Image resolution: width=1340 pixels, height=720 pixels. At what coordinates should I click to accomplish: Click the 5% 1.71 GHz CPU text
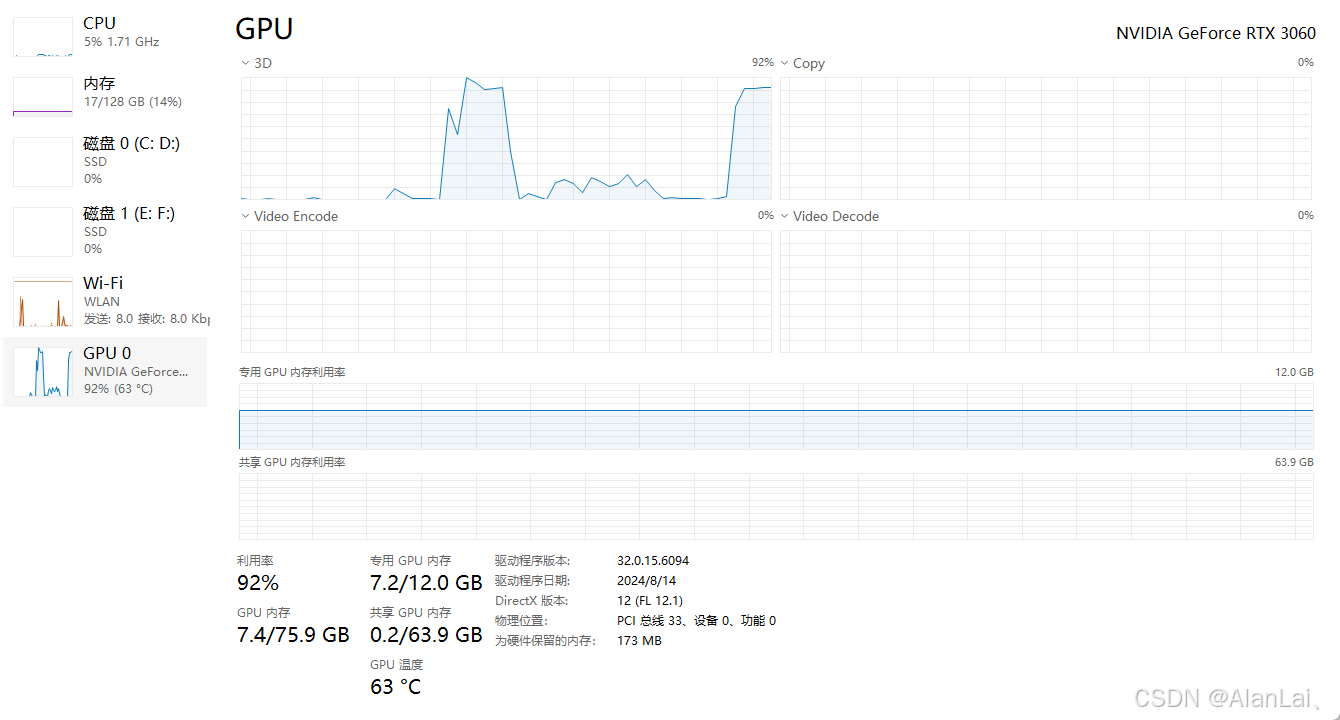tap(121, 42)
